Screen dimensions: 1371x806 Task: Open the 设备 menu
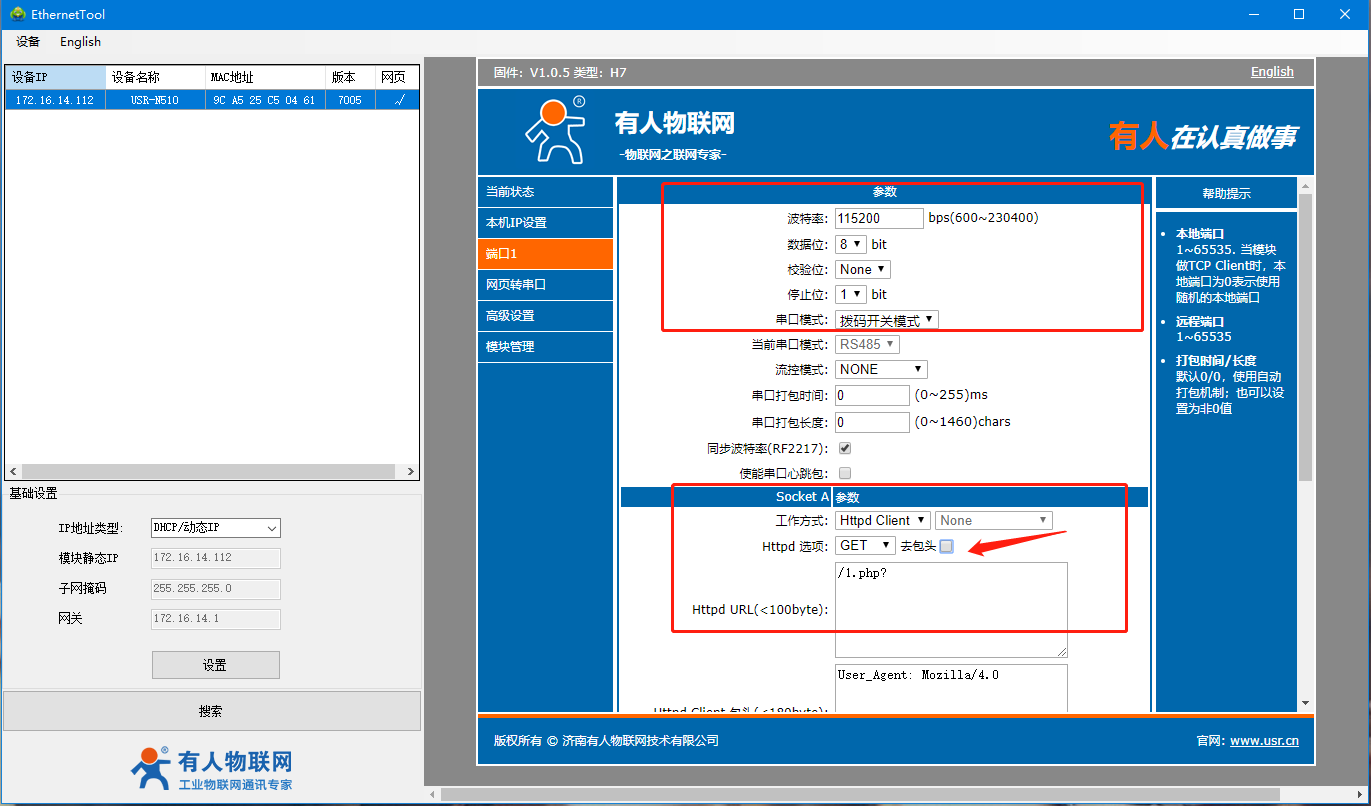point(28,42)
